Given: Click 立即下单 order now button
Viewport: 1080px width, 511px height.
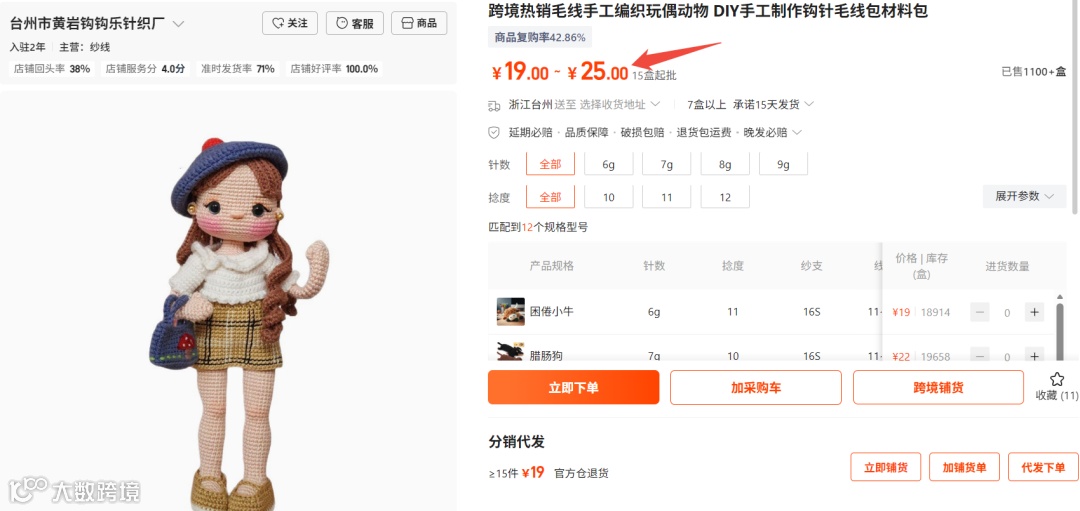Looking at the screenshot, I should (573, 388).
